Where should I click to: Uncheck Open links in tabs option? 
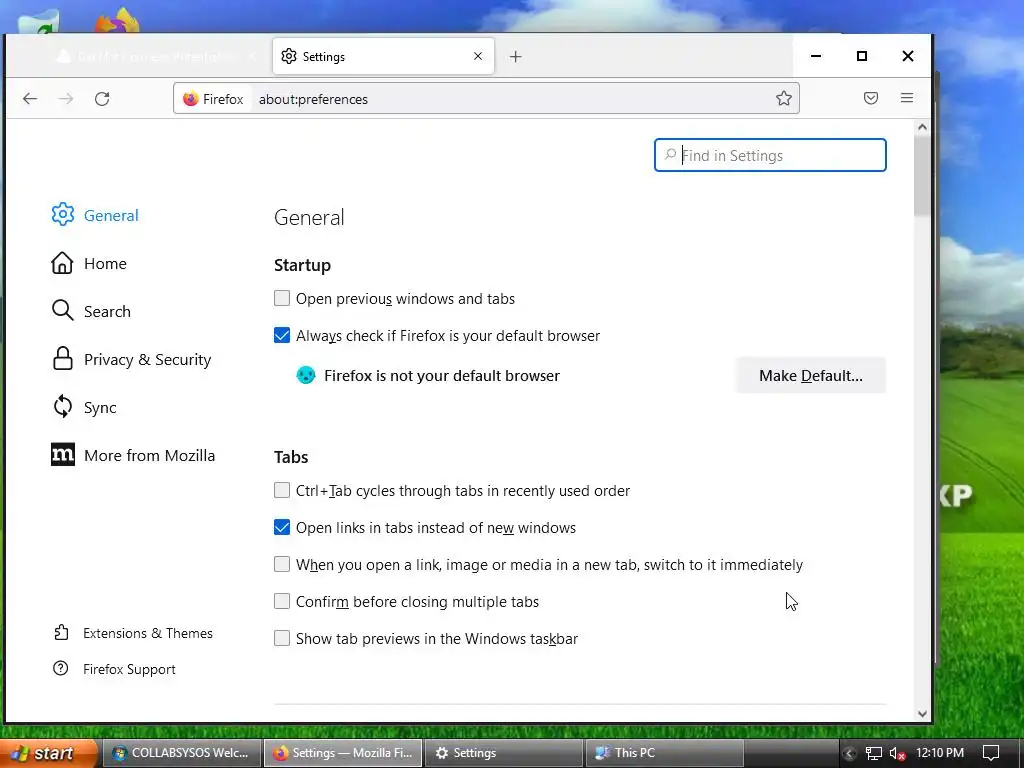(x=281, y=527)
